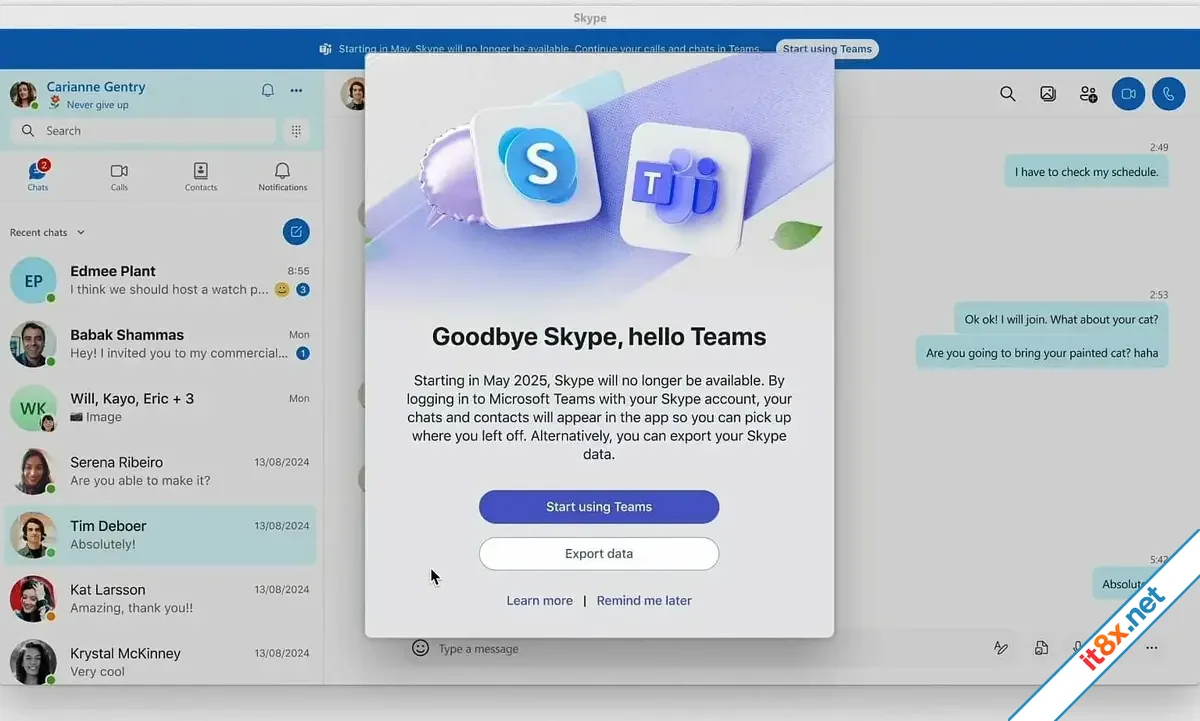1200x721 pixels.
Task: Click the add files icon in message bar
Action: pos(1041,648)
